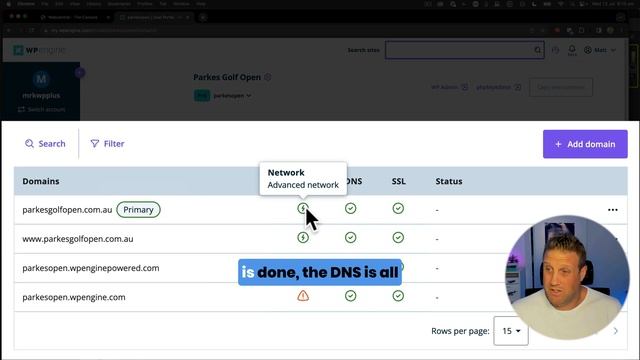Open three-dots menu for parkesgolfopen.com.au
The image size is (640, 360).
613,210
